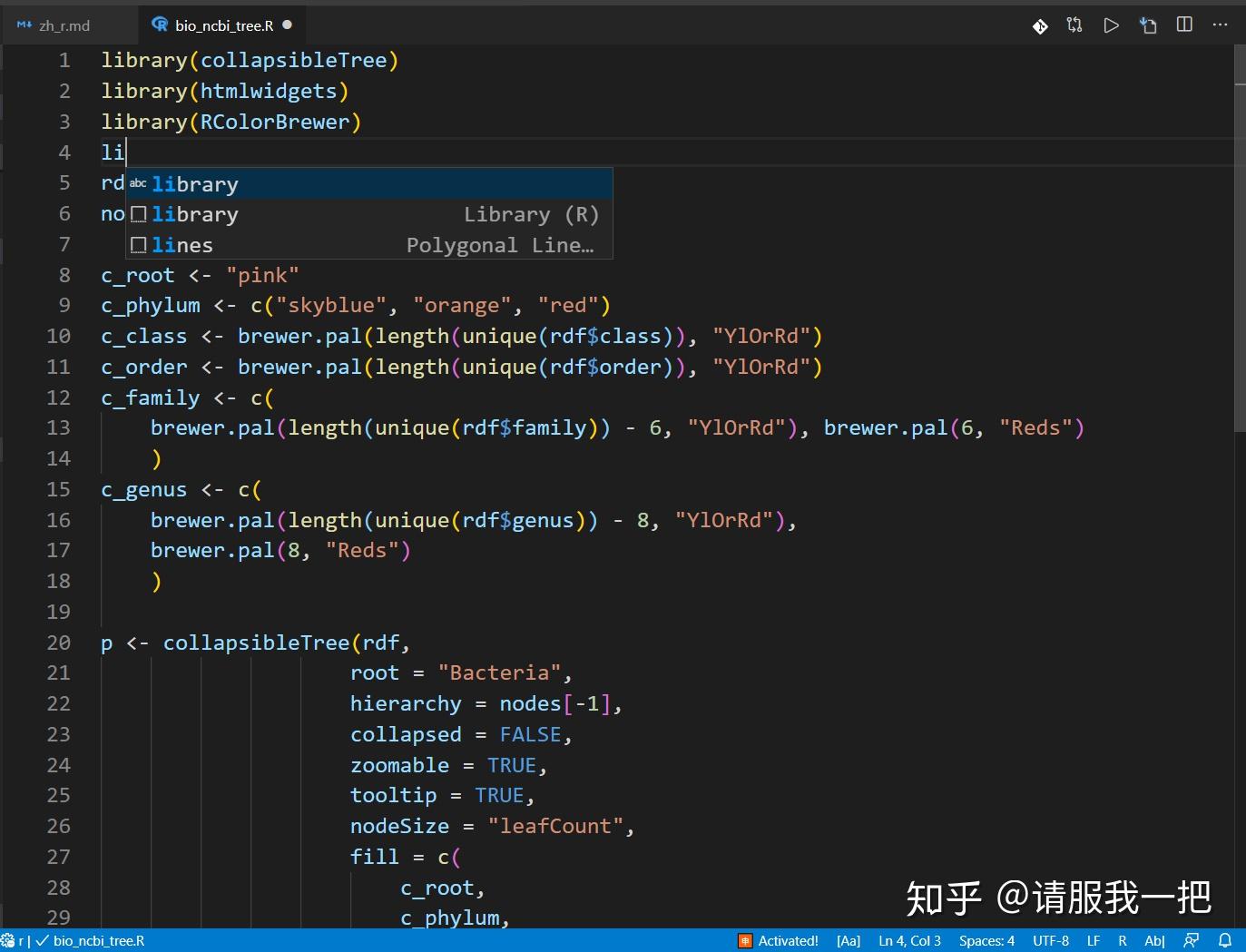Open feedback icon in status bar
This screenshot has width=1246, height=952.
(1192, 941)
